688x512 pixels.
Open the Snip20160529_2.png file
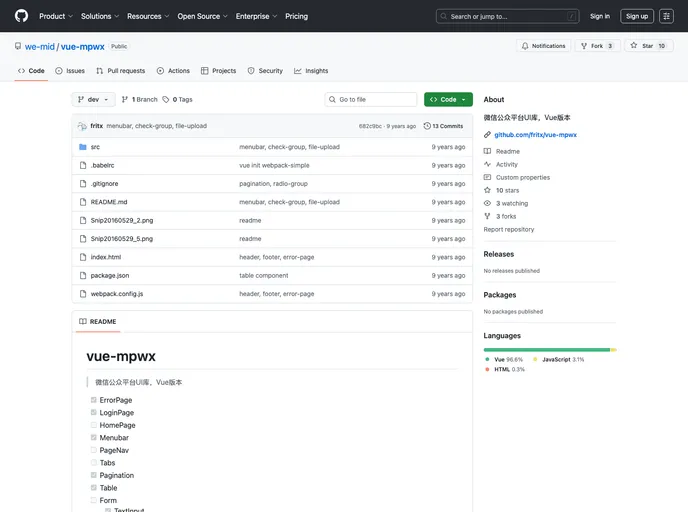122,221
